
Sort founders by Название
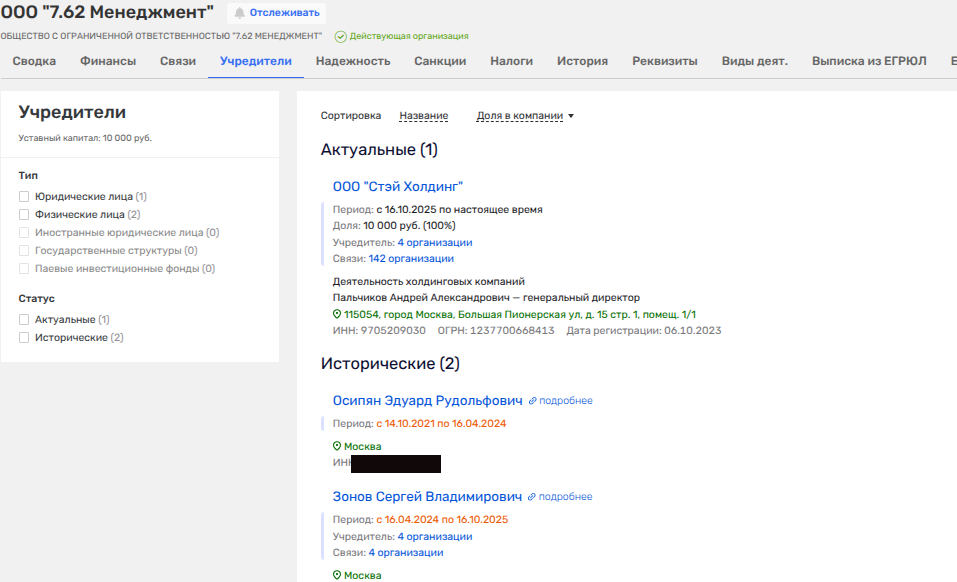pos(423,116)
